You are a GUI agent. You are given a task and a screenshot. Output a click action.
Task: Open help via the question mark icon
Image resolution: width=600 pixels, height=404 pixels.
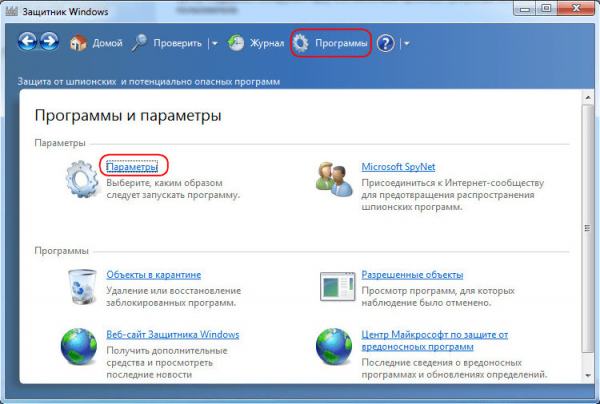(x=386, y=43)
